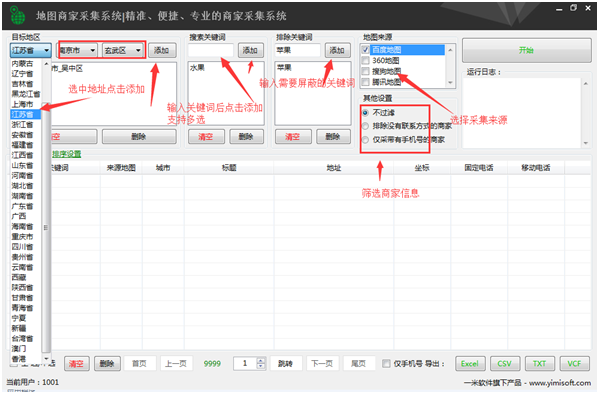Click the 来源地图 column header

121,168
